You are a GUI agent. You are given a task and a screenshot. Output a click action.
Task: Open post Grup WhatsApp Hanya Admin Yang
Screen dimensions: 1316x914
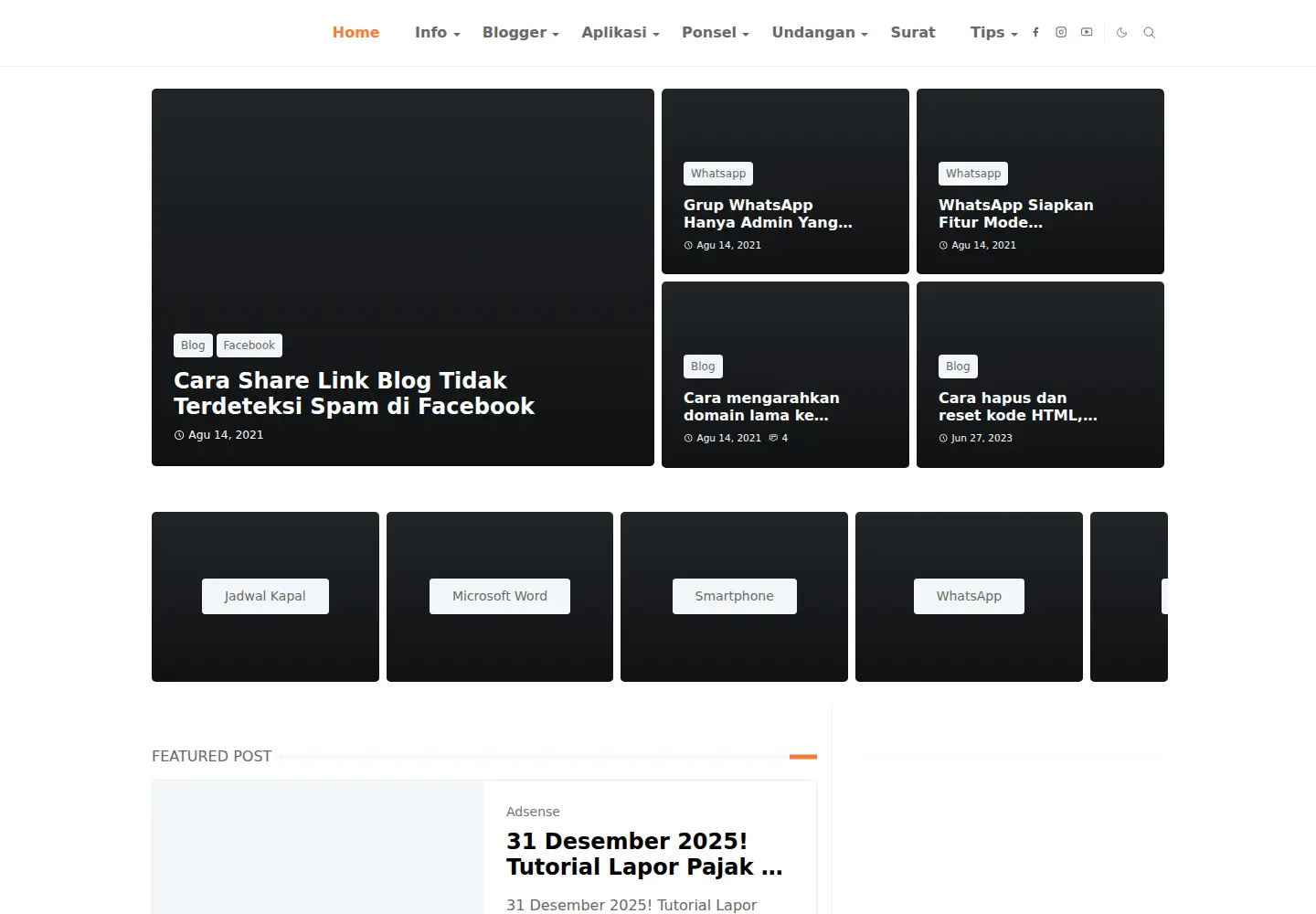point(768,214)
